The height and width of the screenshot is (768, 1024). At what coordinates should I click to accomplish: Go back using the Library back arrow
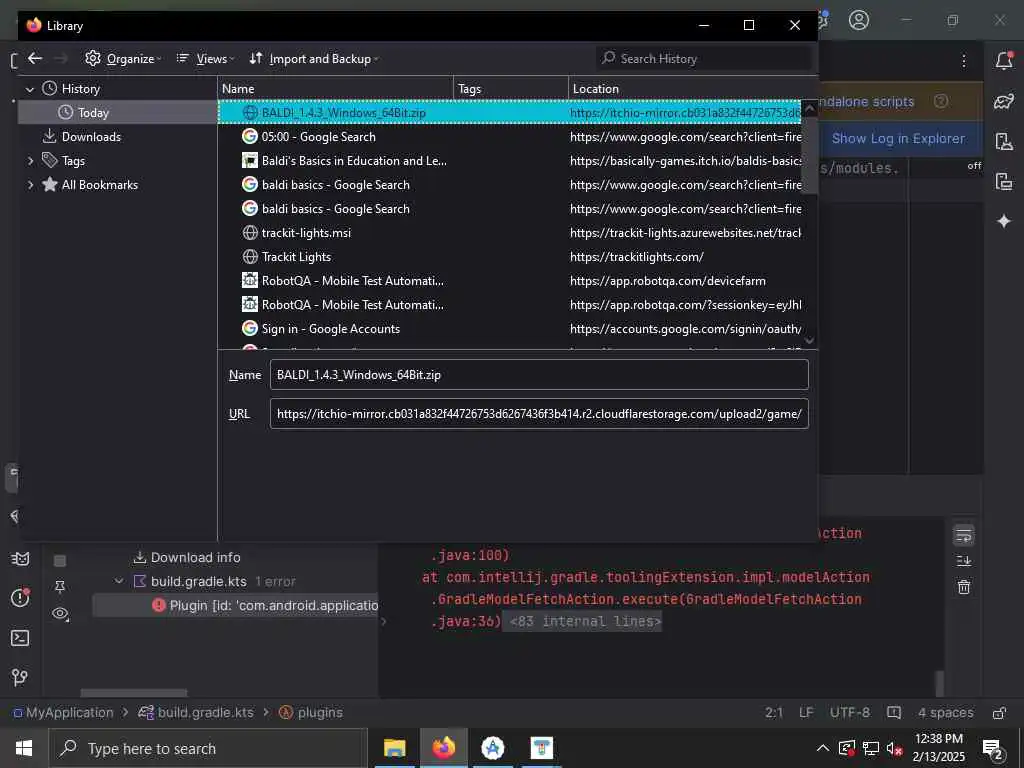35,59
